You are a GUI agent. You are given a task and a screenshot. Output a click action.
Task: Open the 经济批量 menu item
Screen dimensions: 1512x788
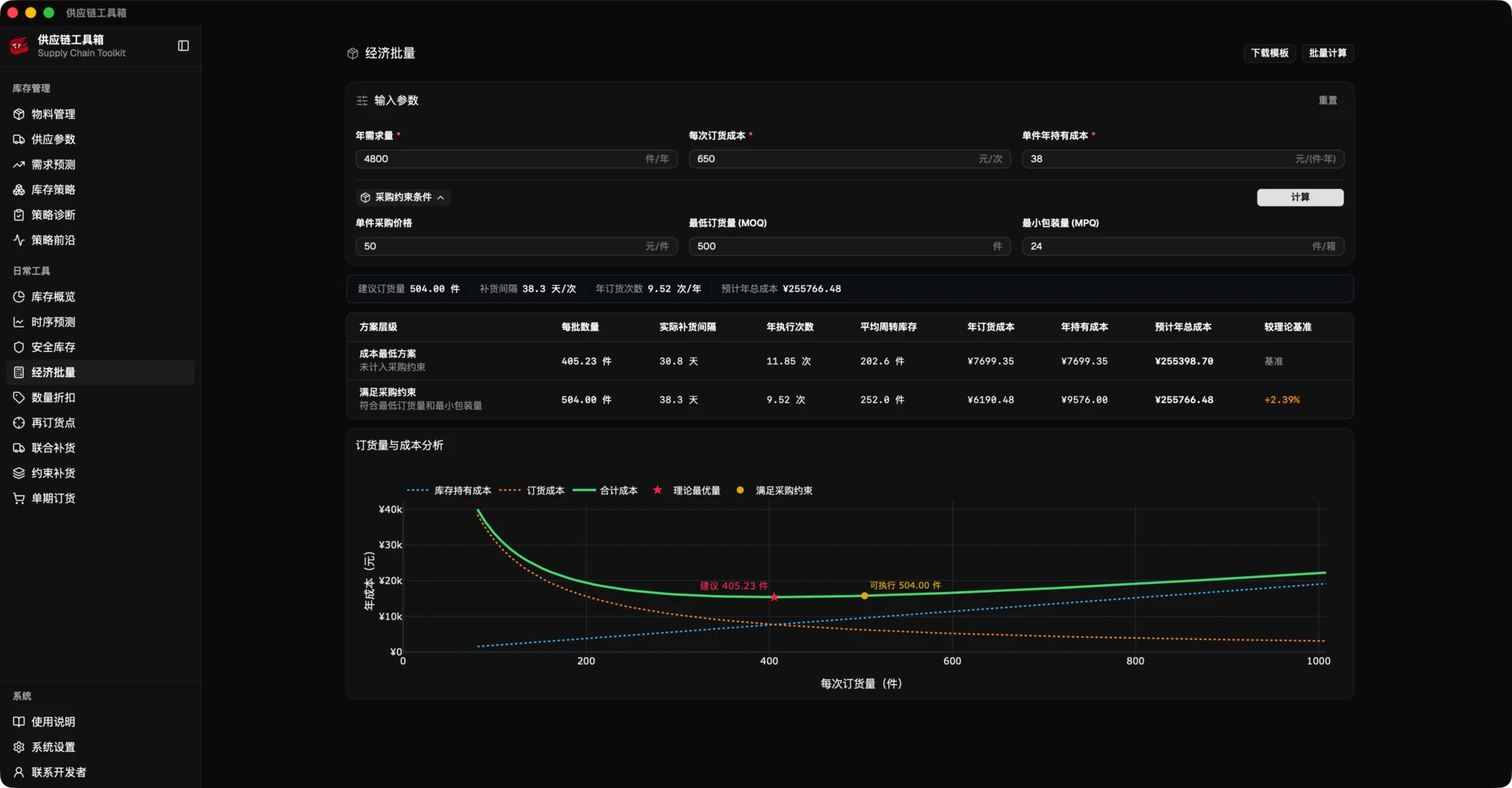coord(100,372)
